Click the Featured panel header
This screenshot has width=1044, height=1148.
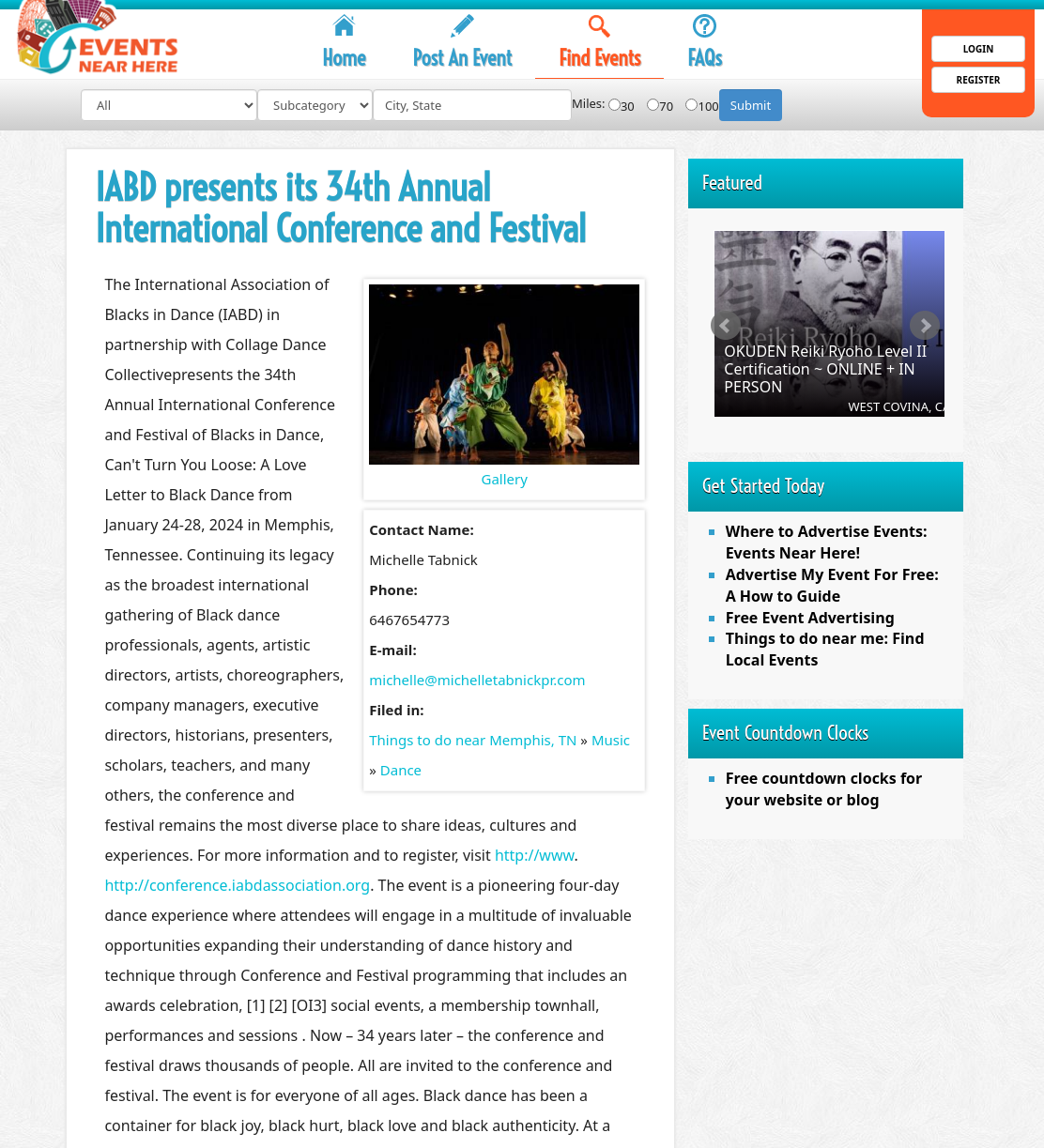825,183
